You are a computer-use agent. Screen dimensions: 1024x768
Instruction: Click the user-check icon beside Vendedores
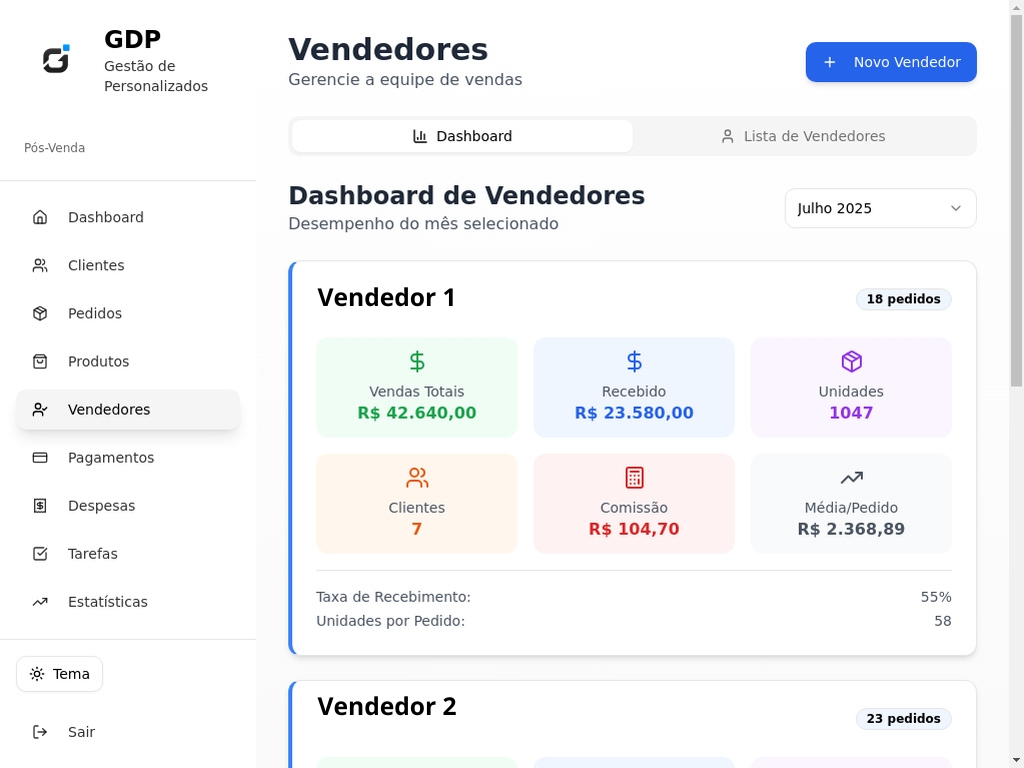40,409
